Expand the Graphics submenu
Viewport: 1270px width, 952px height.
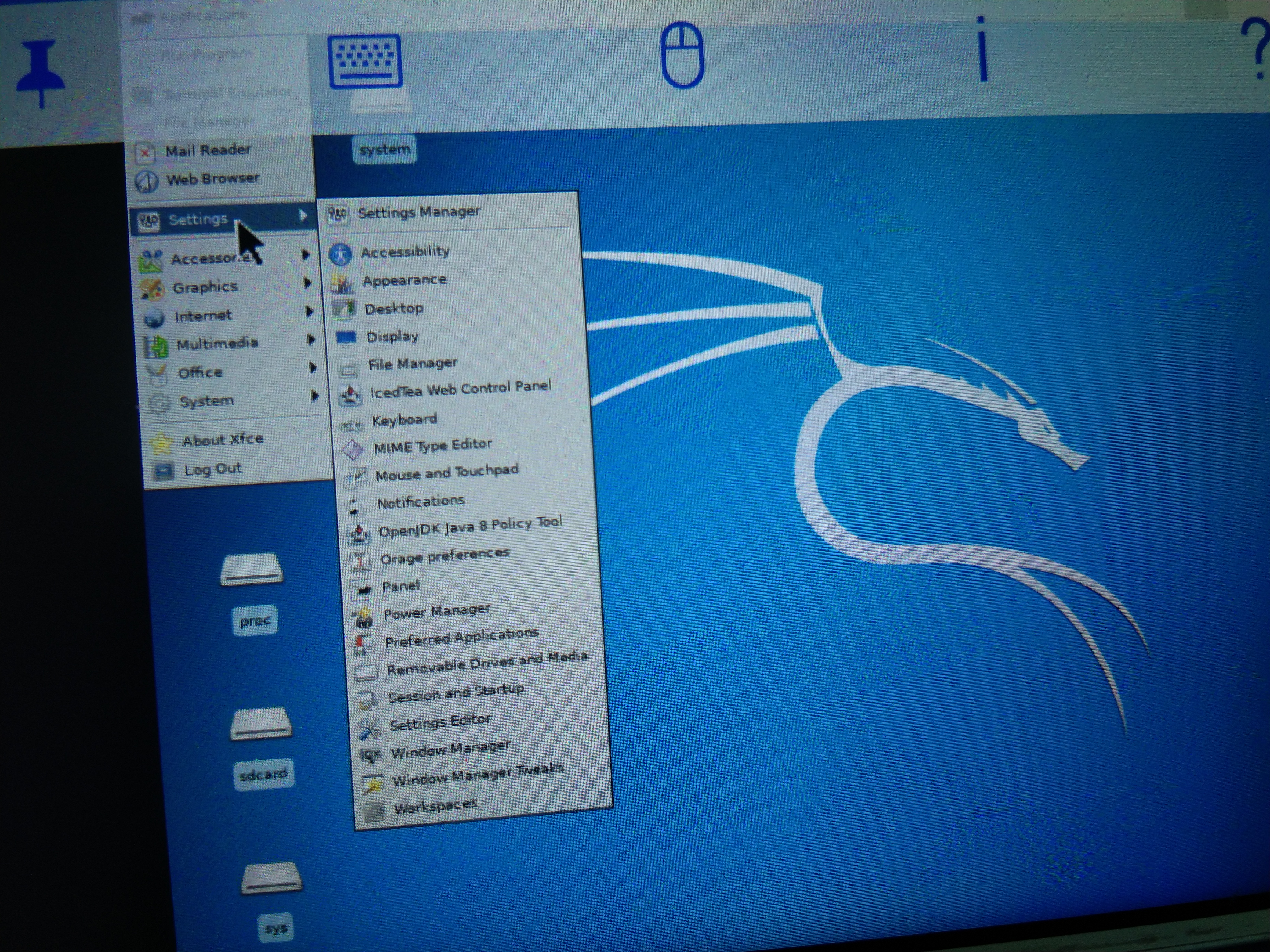pyautogui.click(x=205, y=287)
